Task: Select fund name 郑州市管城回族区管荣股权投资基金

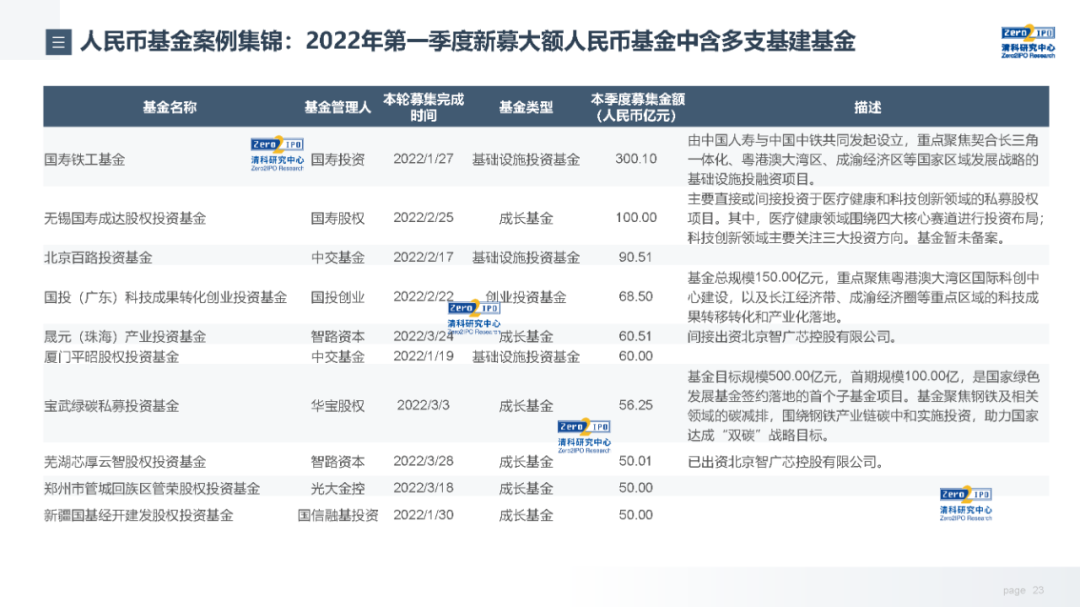Action: coord(152,488)
